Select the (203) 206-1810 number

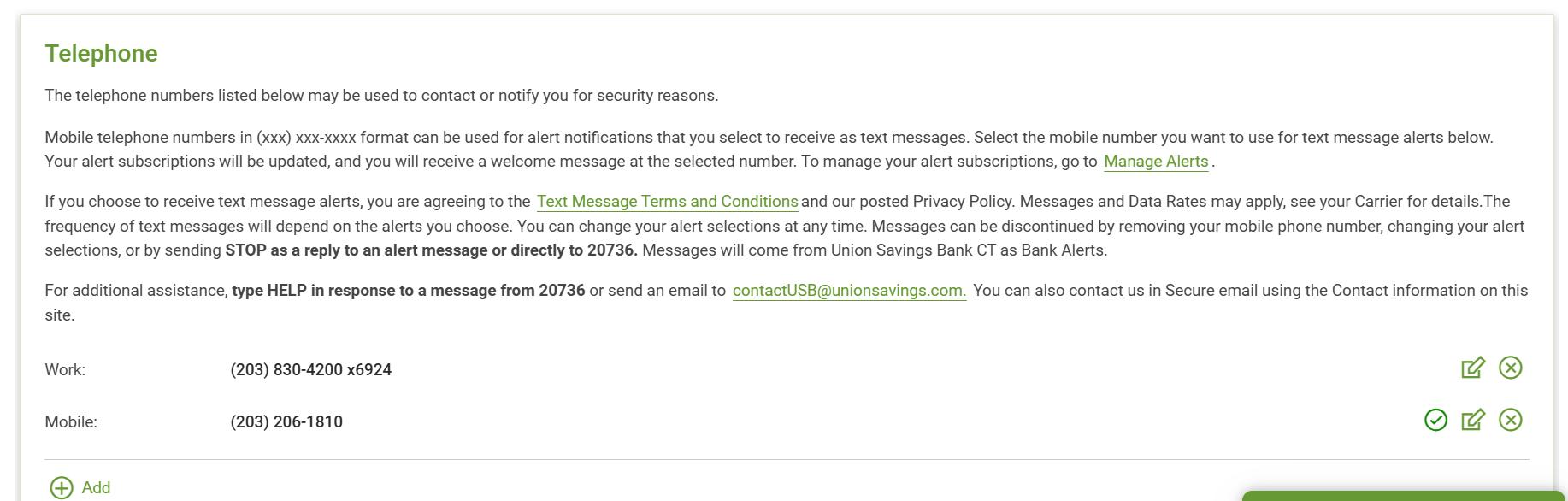(x=286, y=422)
